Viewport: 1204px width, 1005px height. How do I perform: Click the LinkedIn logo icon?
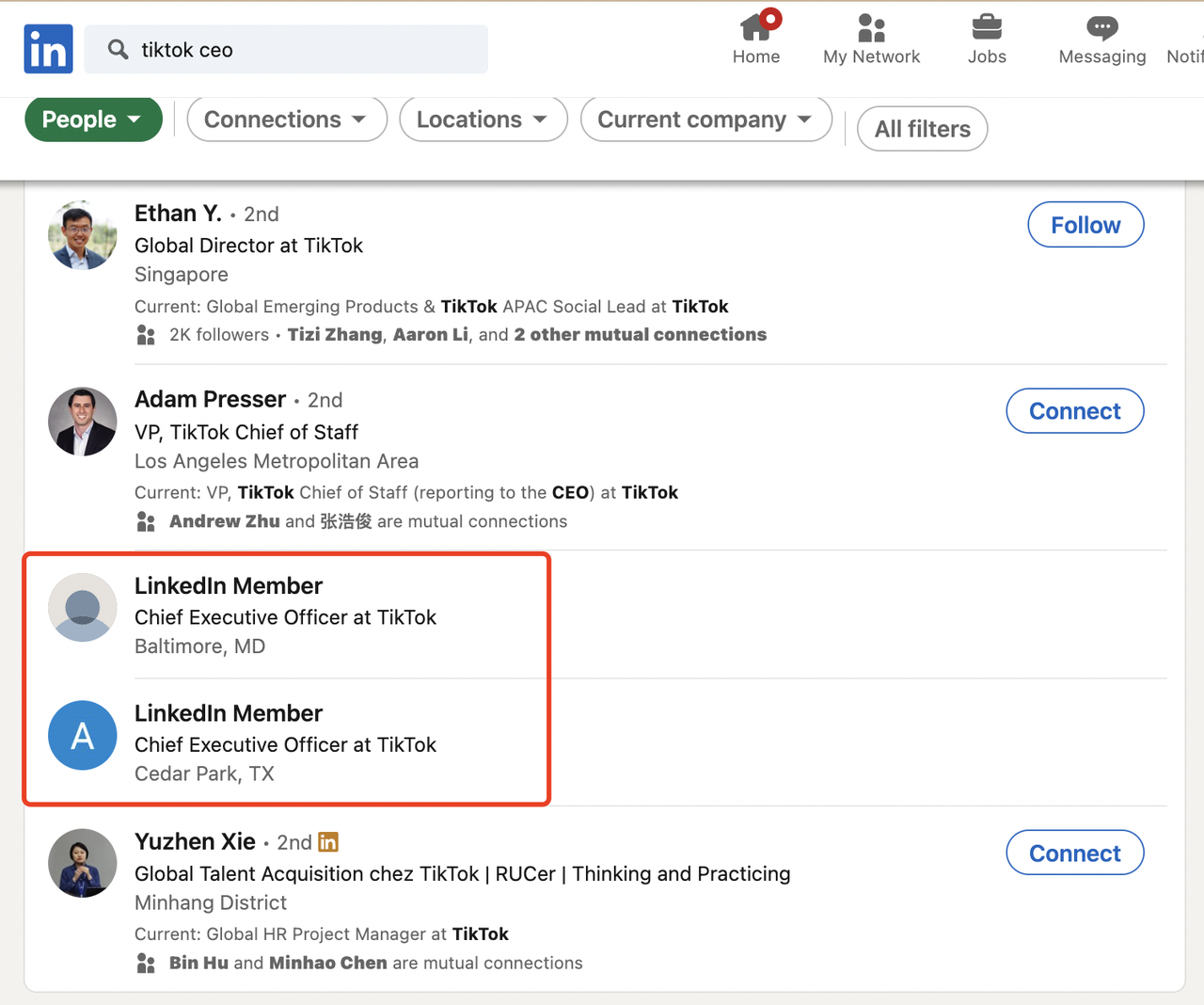[x=48, y=49]
